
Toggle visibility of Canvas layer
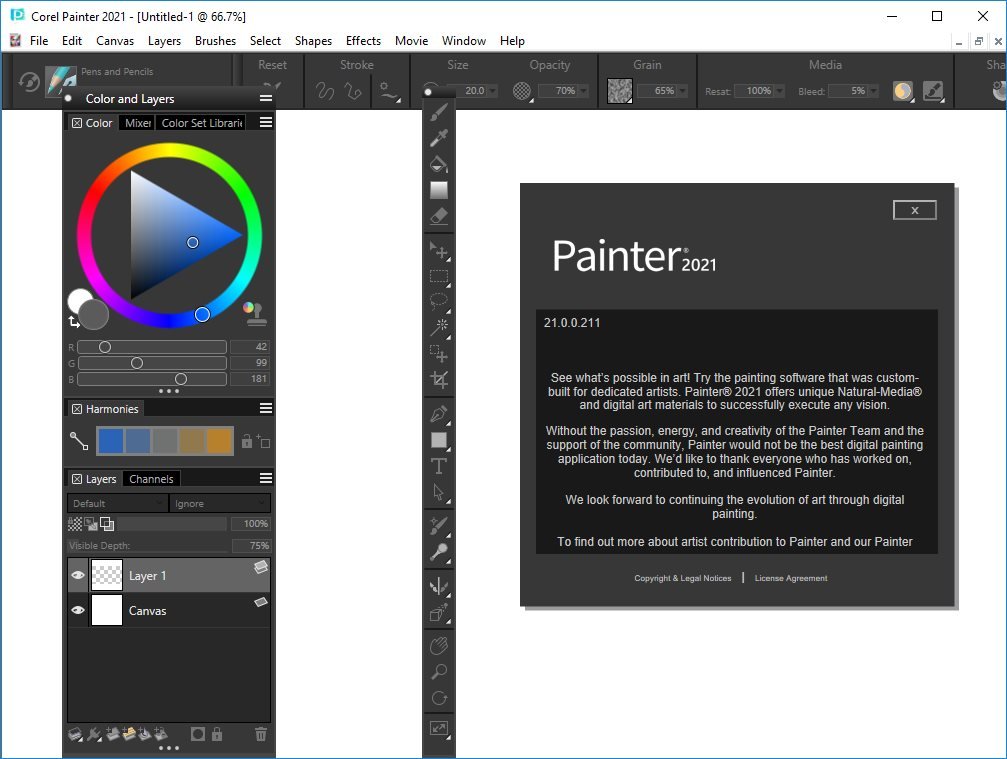click(x=78, y=610)
